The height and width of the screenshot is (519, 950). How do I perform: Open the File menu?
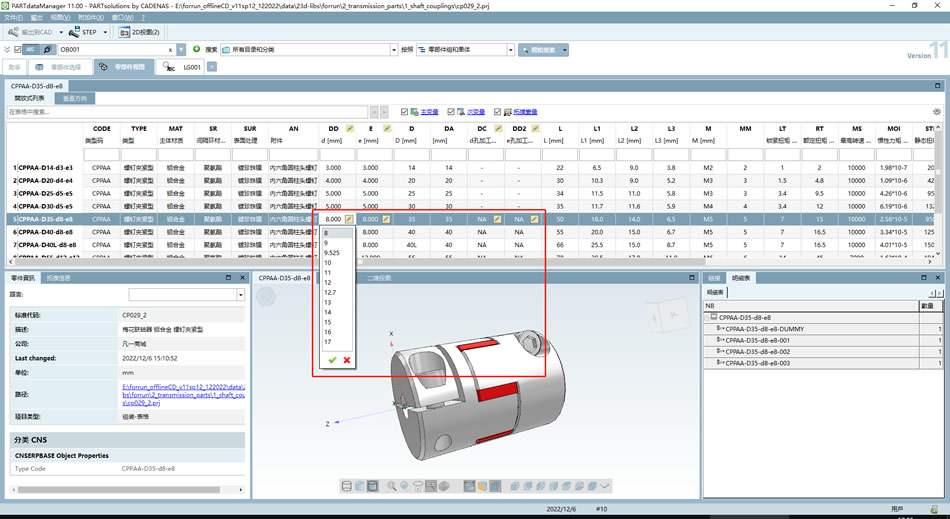point(13,18)
